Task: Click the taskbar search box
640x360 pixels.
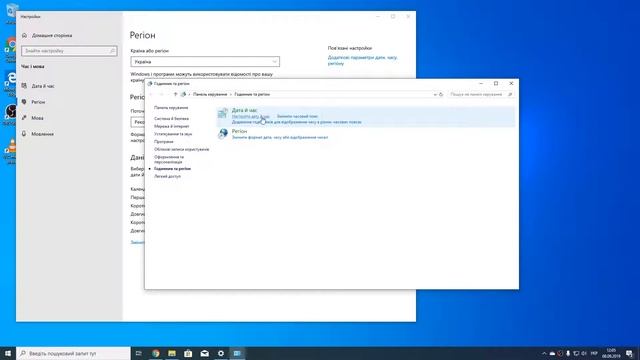Action: pyautogui.click(x=73, y=353)
